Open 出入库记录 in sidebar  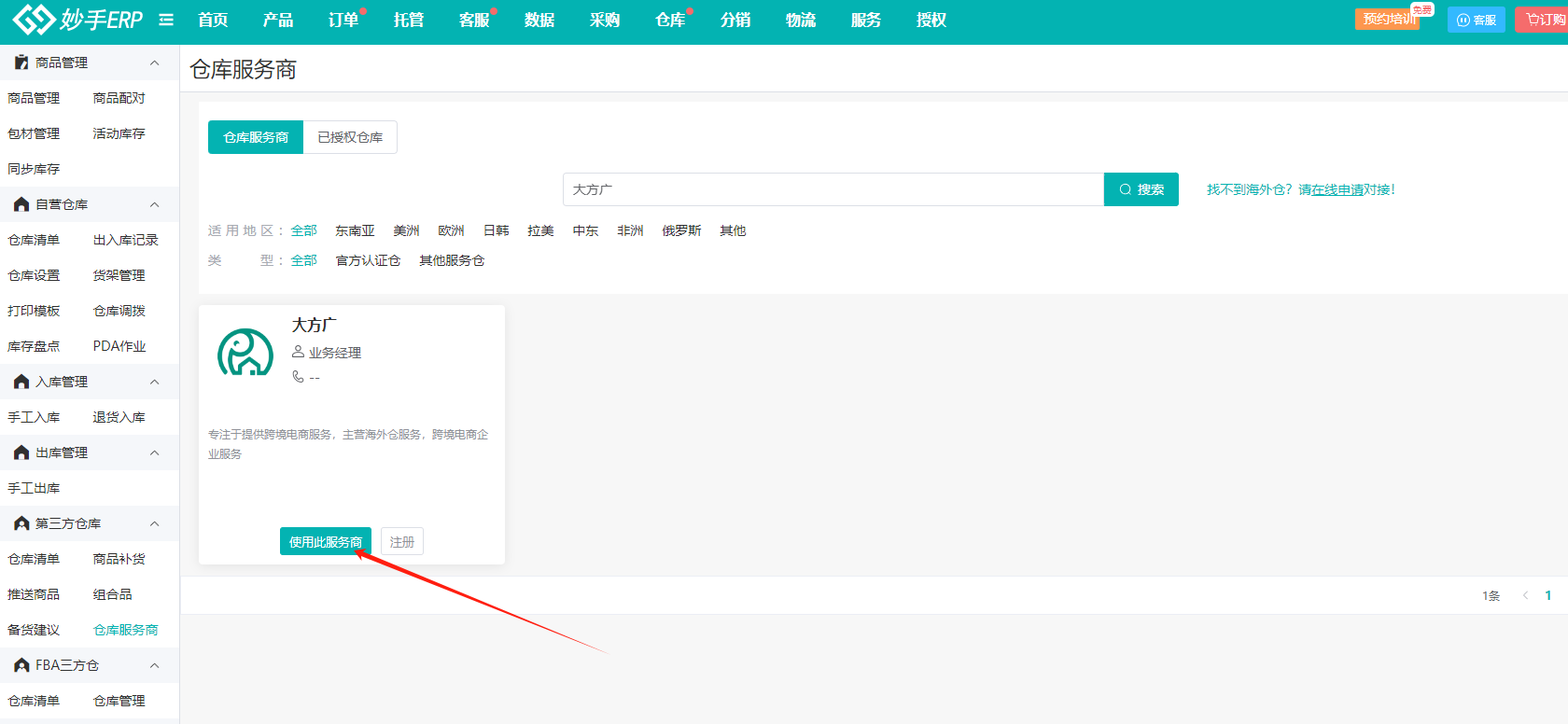click(126, 240)
